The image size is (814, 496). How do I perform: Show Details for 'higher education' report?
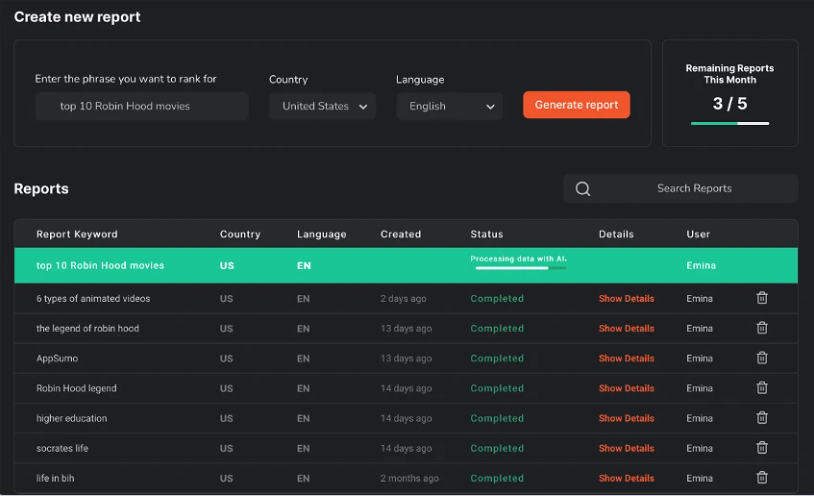(626, 418)
